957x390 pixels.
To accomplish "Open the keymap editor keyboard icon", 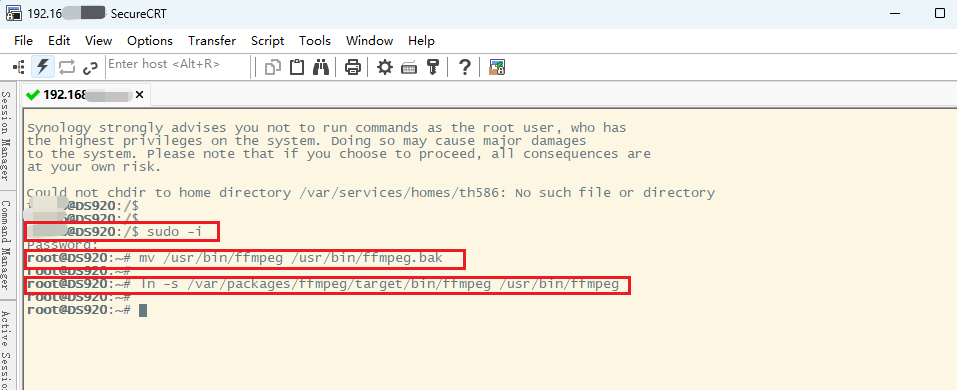I will (x=409, y=67).
